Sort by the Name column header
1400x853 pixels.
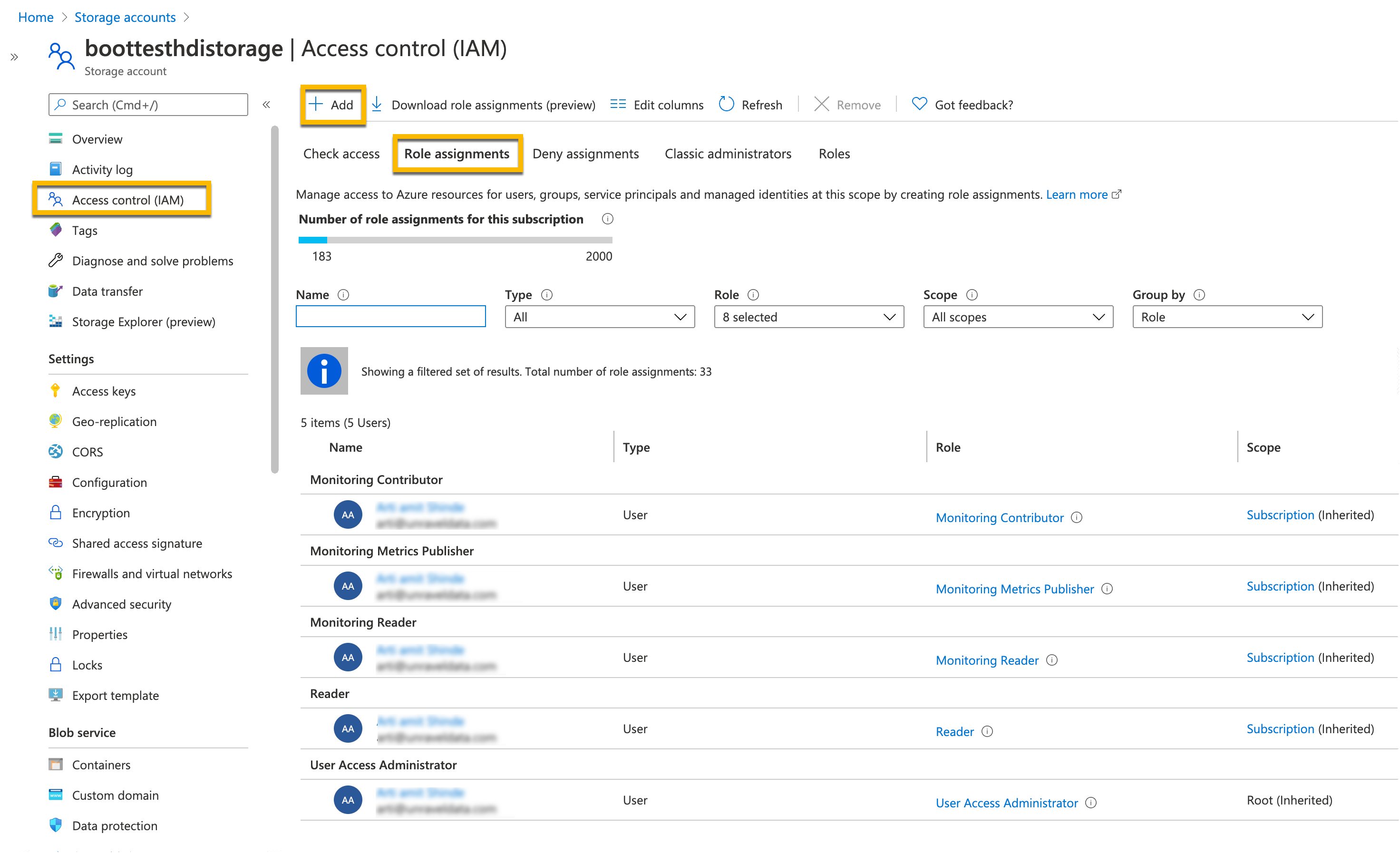pos(345,447)
